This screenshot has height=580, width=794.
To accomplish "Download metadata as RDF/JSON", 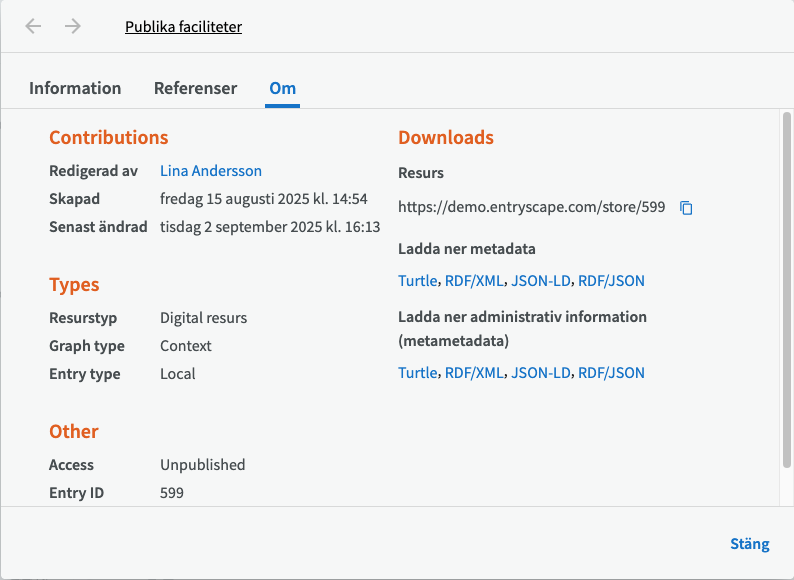I will click(x=611, y=281).
